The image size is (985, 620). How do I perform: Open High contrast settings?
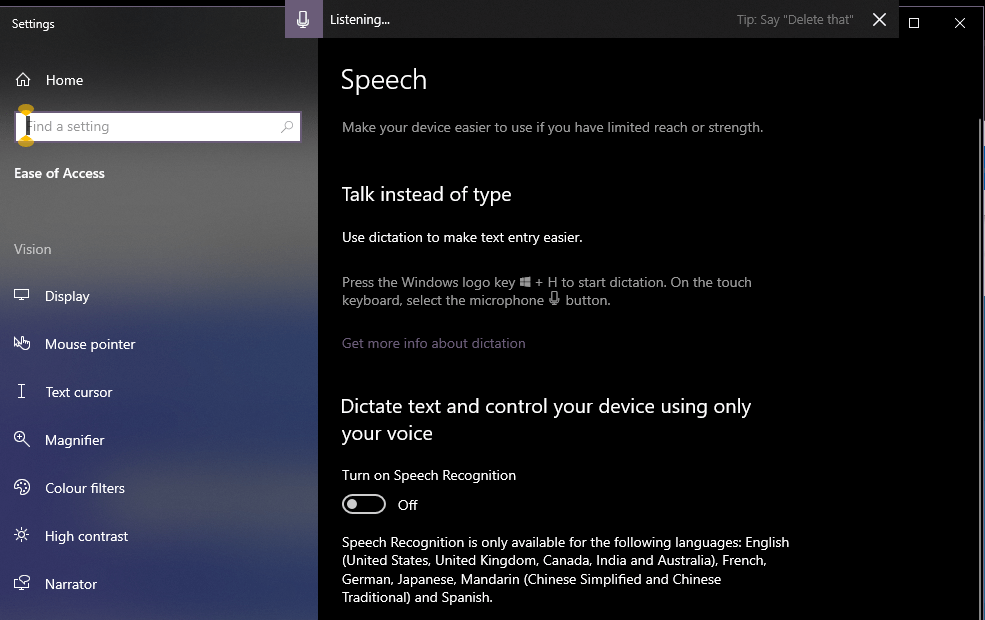point(87,536)
